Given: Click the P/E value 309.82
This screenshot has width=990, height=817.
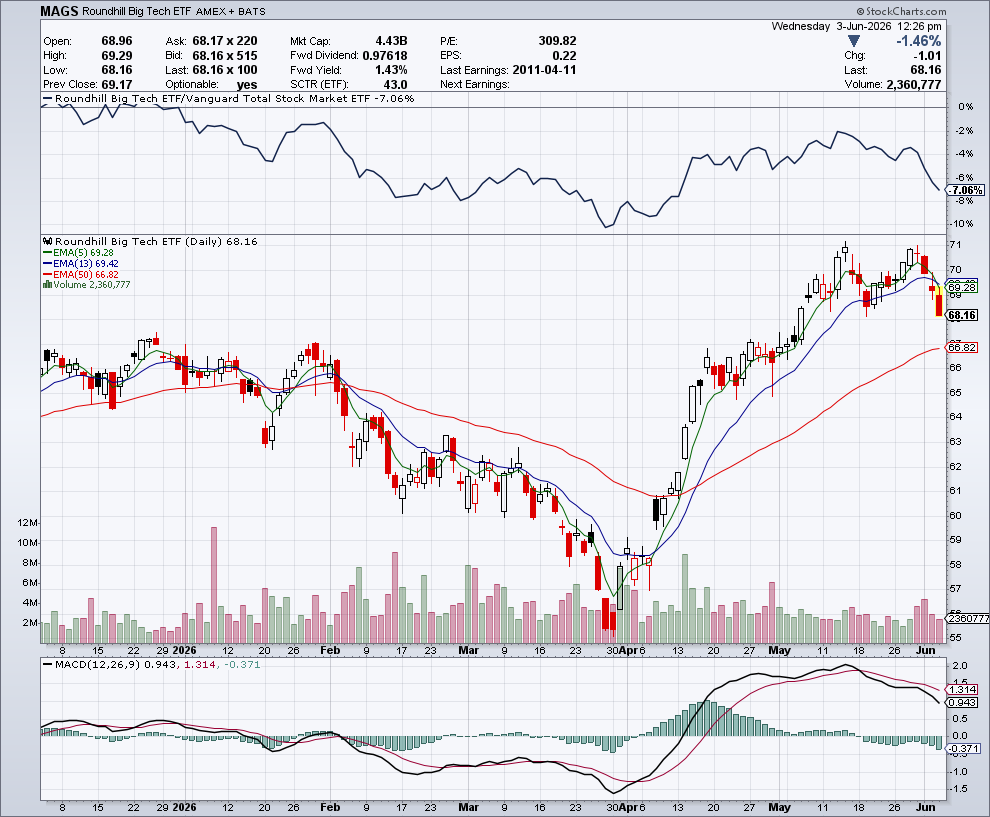Looking at the screenshot, I should [x=558, y=41].
